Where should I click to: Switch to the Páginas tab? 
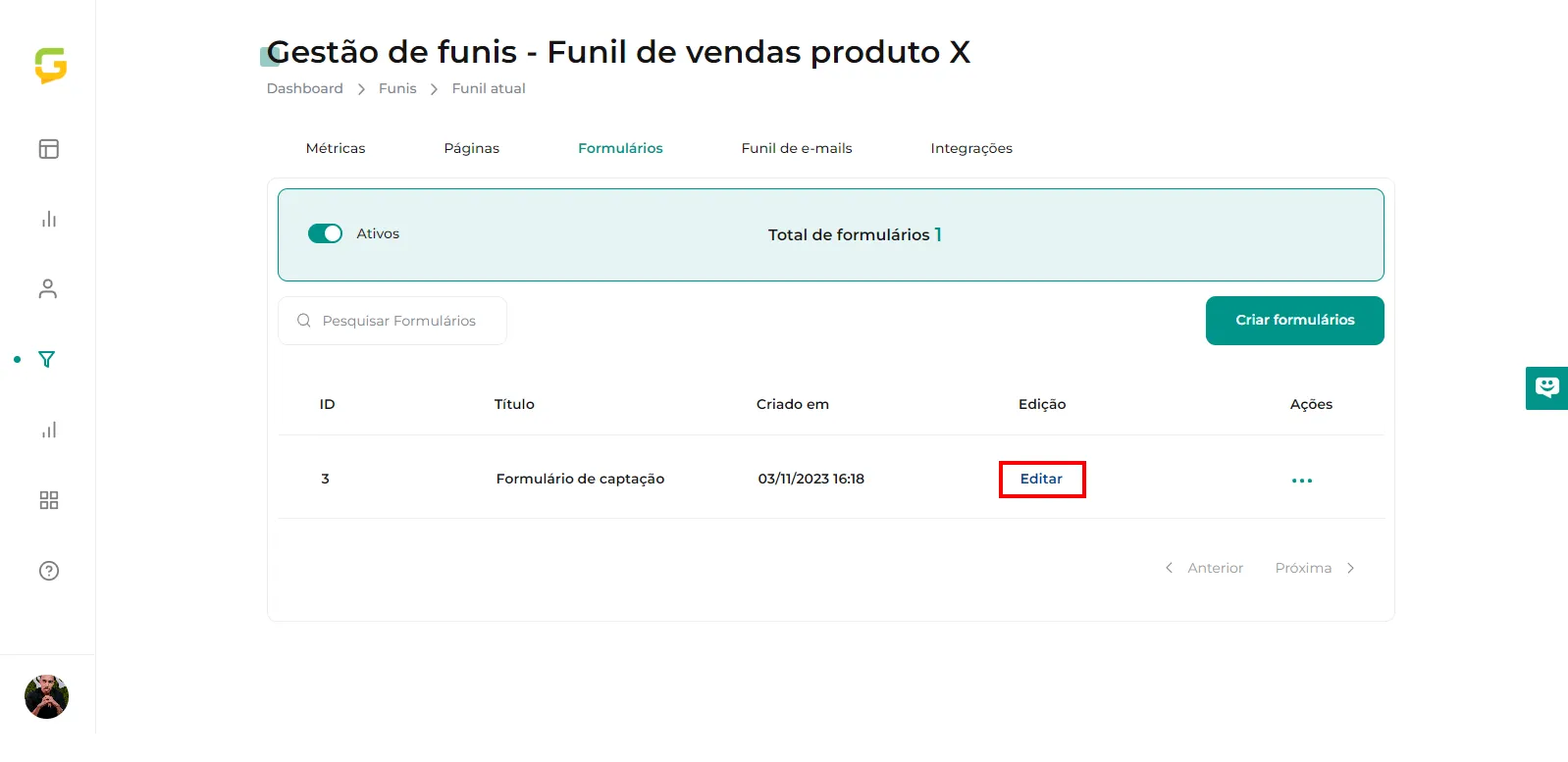click(x=472, y=148)
